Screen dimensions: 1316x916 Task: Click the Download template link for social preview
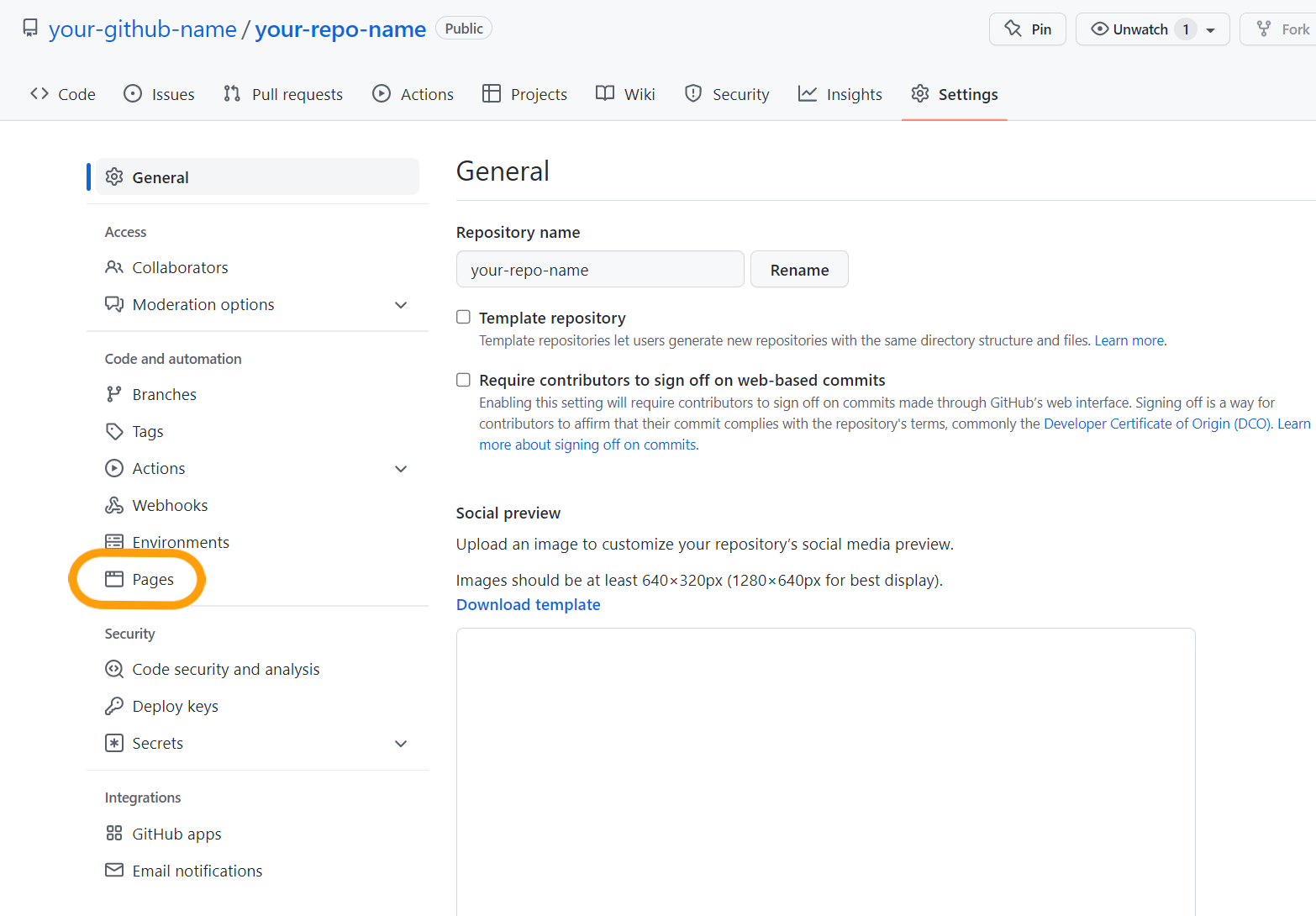528,604
